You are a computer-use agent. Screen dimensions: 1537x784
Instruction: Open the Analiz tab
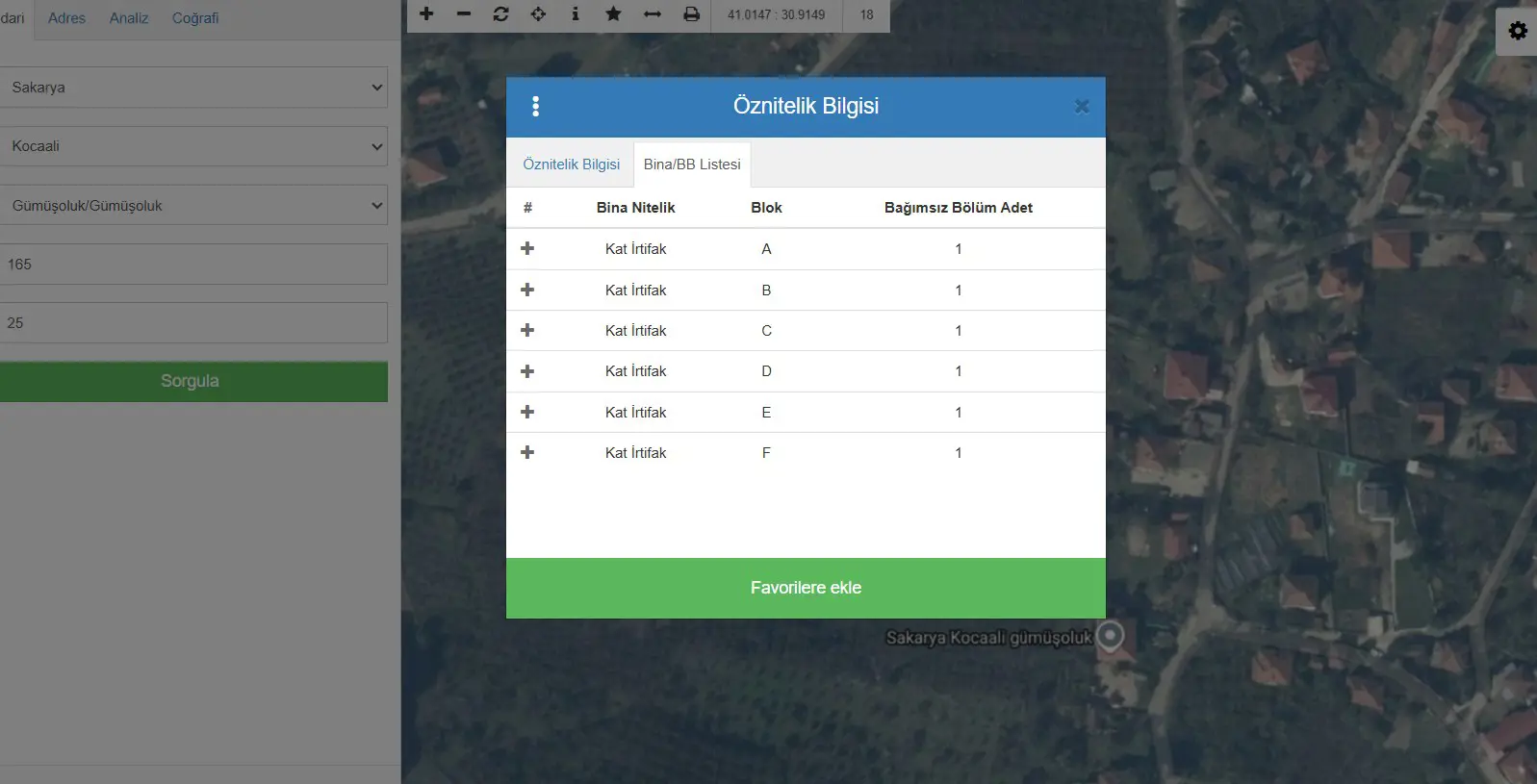[129, 18]
